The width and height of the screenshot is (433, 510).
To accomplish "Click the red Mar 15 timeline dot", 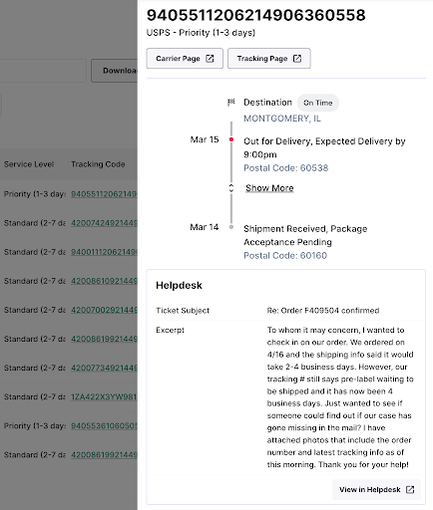I will (x=231, y=139).
